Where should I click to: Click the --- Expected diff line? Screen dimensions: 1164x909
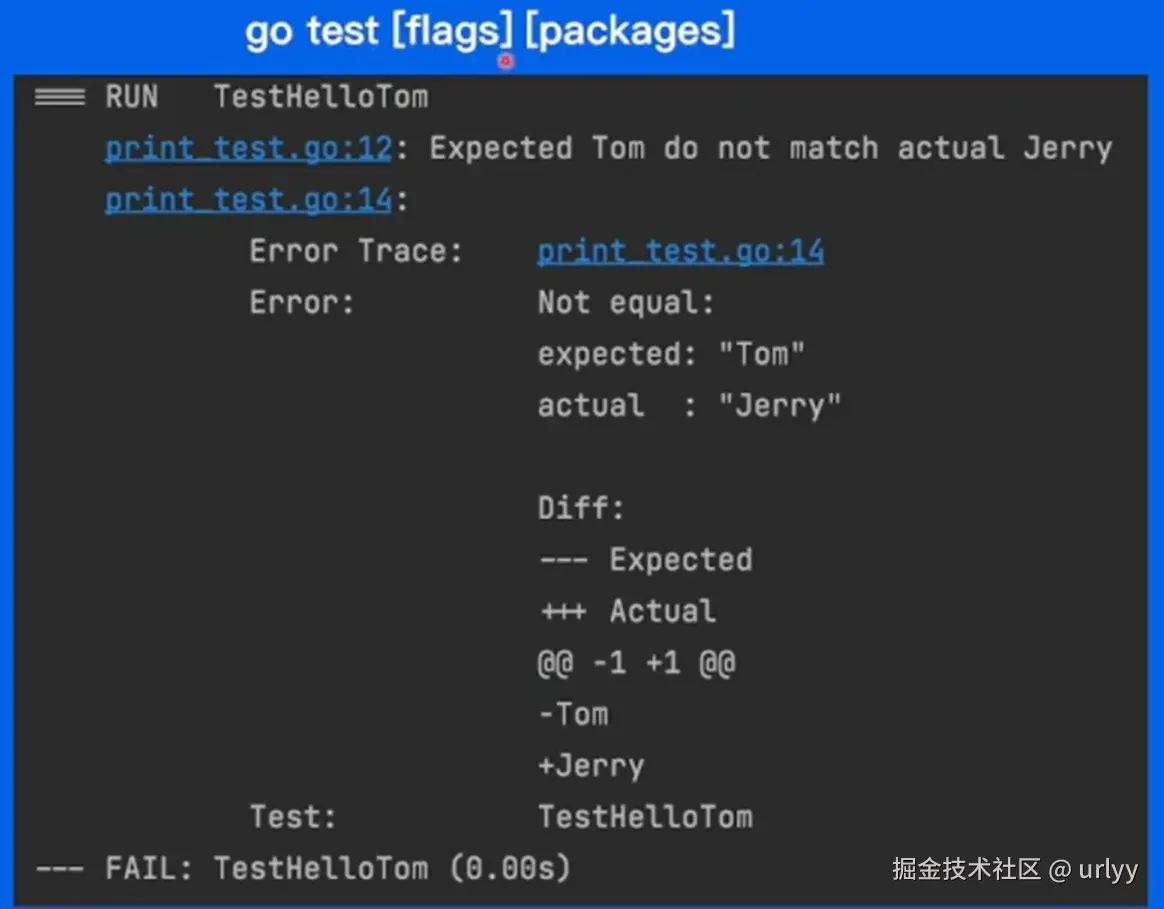(x=646, y=559)
